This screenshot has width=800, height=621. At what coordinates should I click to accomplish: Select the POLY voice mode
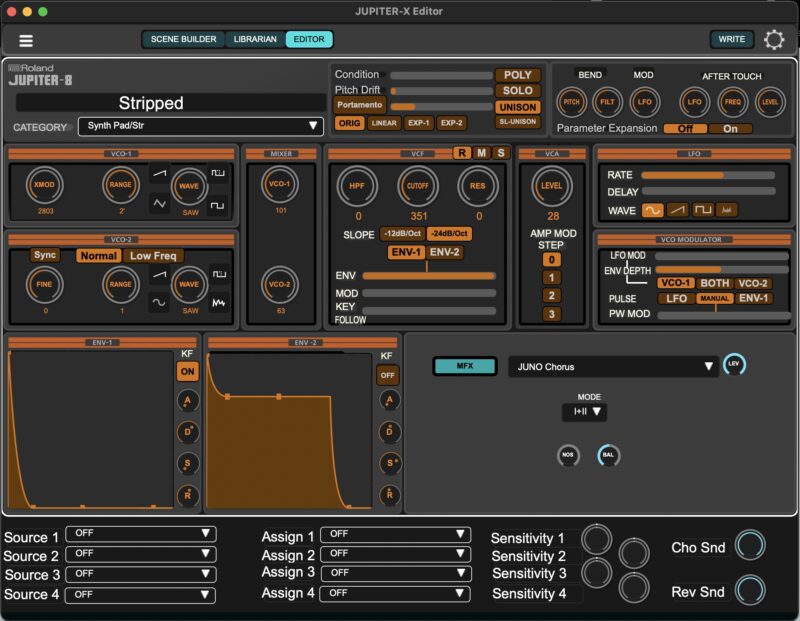tap(517, 75)
